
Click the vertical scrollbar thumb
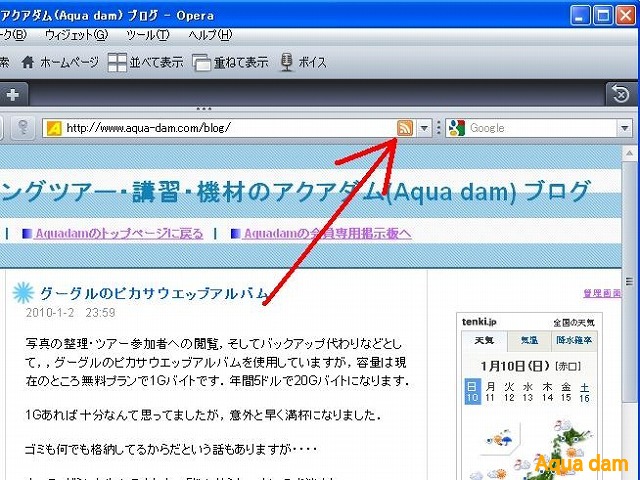tap(629, 282)
